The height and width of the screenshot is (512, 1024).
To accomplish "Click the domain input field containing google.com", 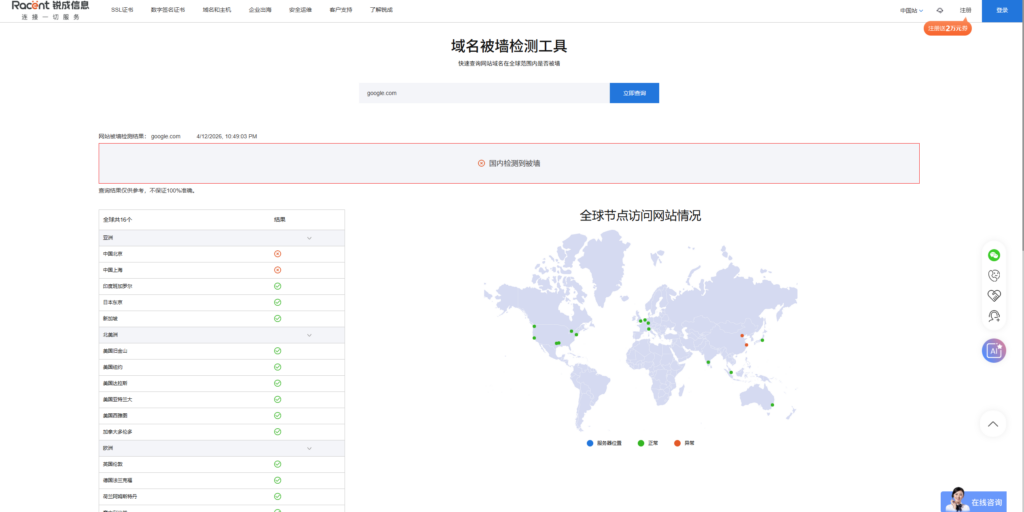I will 484,93.
